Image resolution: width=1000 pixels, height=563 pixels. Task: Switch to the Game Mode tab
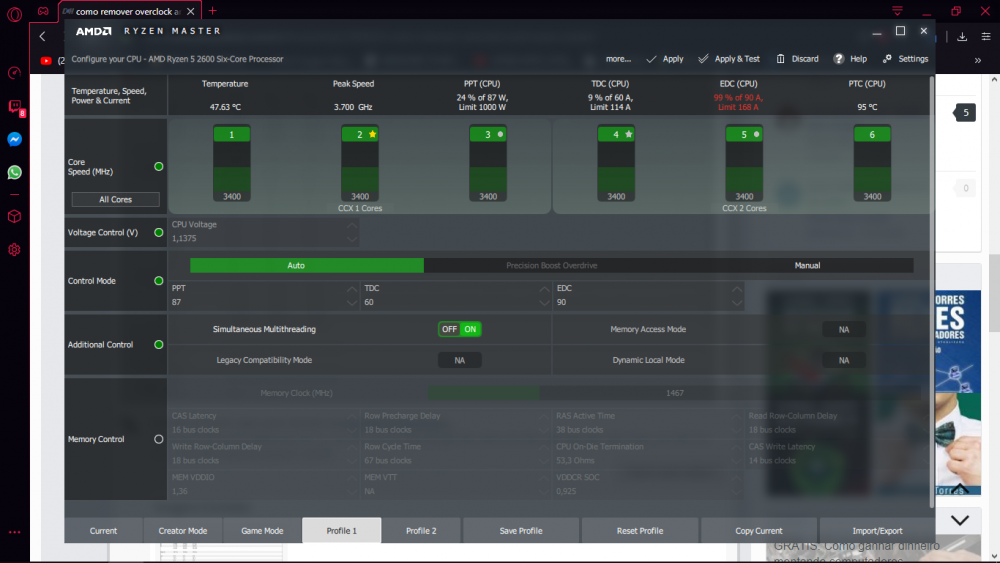262,531
